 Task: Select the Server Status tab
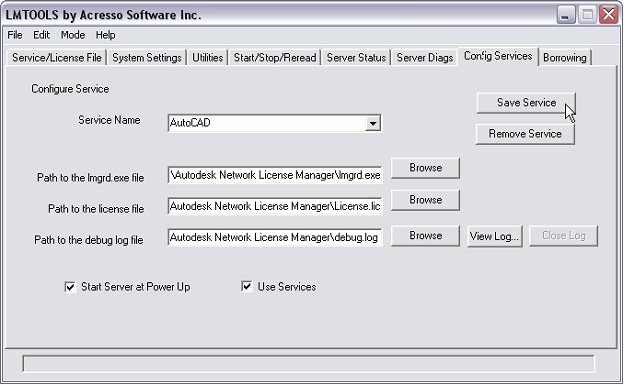pyautogui.click(x=356, y=58)
